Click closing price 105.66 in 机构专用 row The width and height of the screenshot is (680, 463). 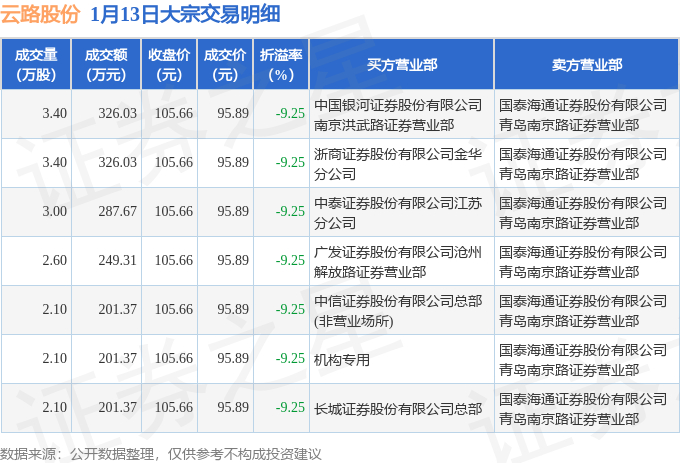click(174, 358)
